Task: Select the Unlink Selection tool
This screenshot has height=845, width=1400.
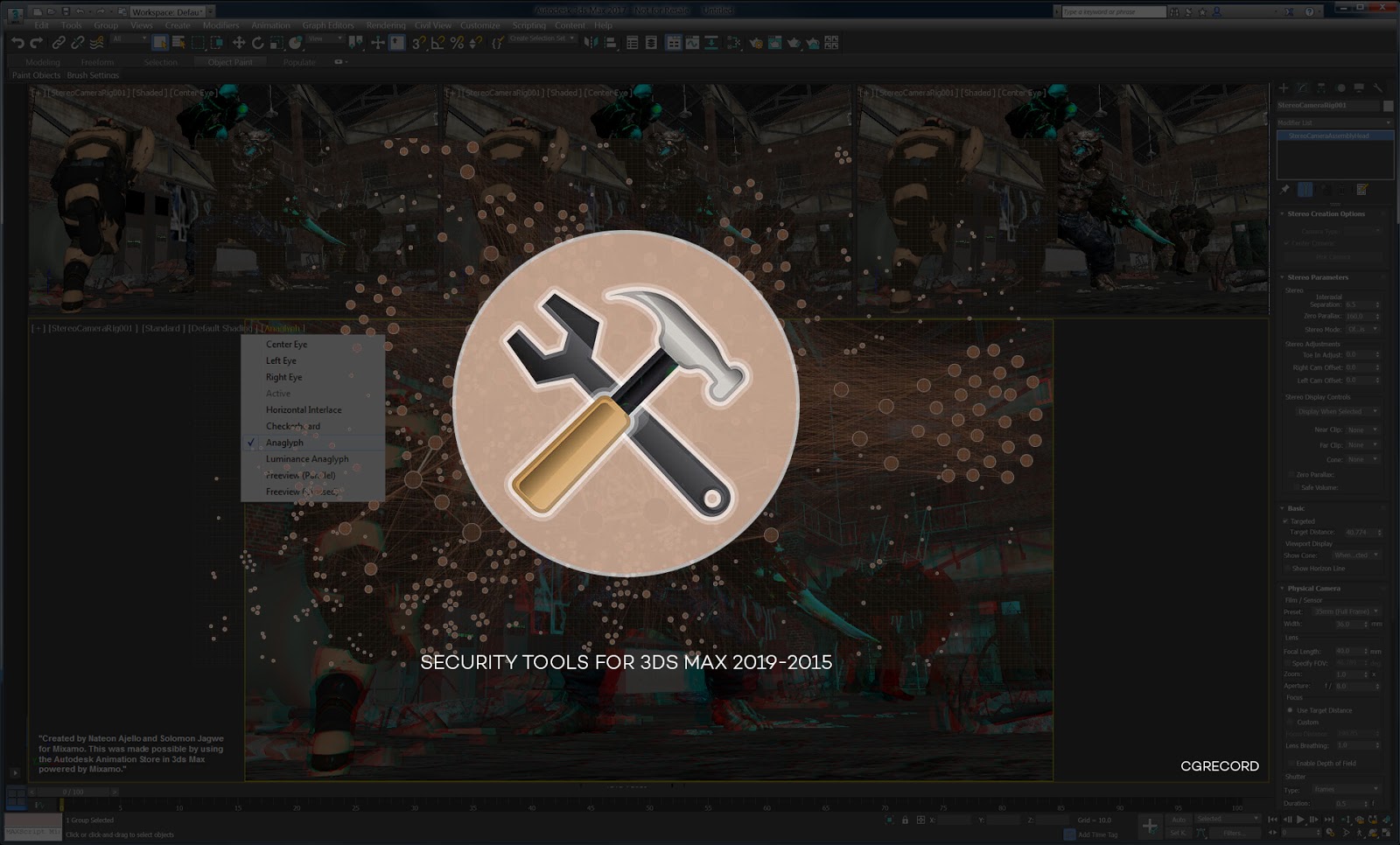Action: coord(78,42)
